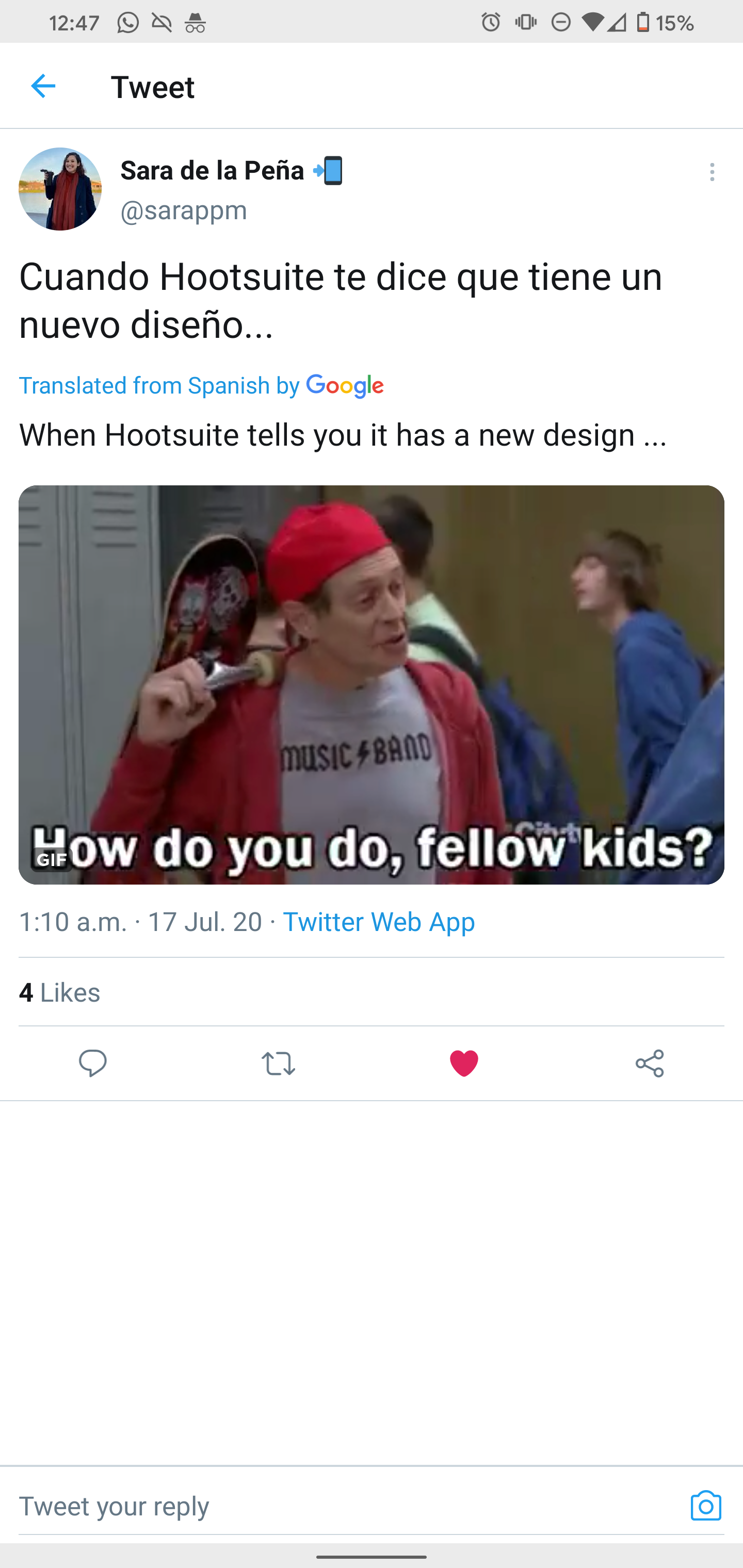743x1568 pixels.
Task: Tap the battery 15% indicator
Action: [665, 23]
